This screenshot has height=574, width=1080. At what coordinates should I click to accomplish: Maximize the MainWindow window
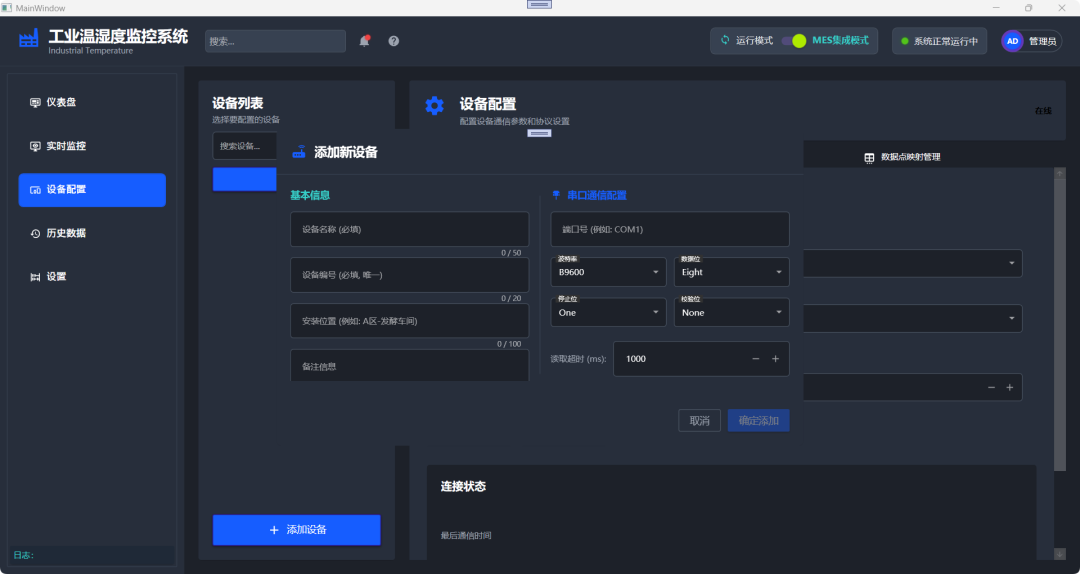[1028, 8]
